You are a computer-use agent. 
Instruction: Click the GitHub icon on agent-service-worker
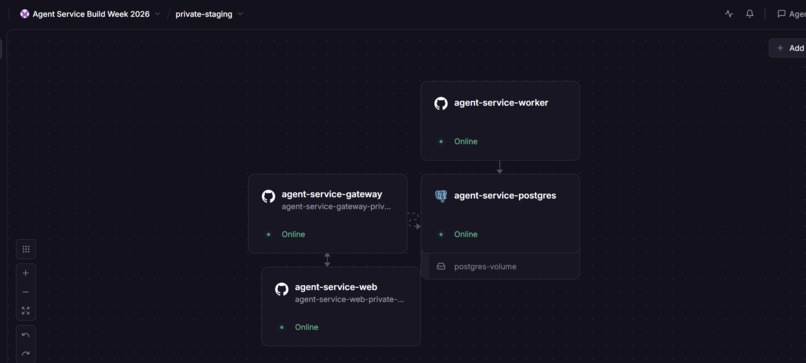point(441,103)
